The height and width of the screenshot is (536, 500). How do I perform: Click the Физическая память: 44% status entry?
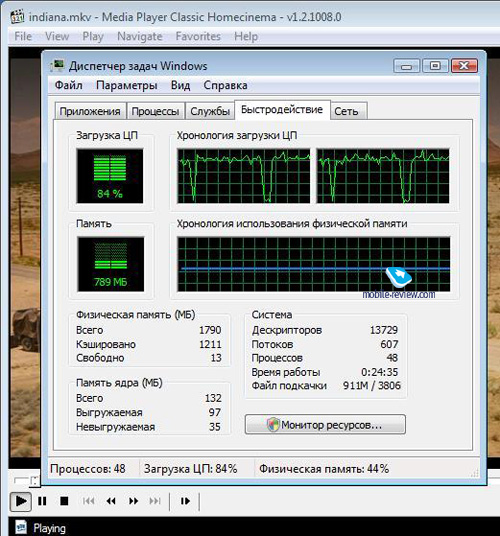[324, 469]
